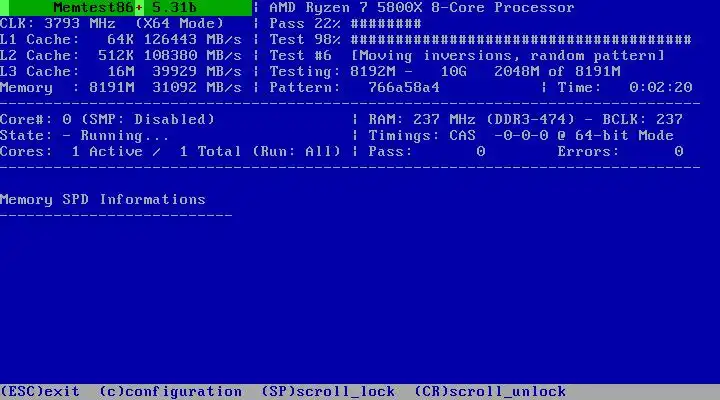Click the State: Running... line
This screenshot has height=400, width=720.
tap(84, 135)
